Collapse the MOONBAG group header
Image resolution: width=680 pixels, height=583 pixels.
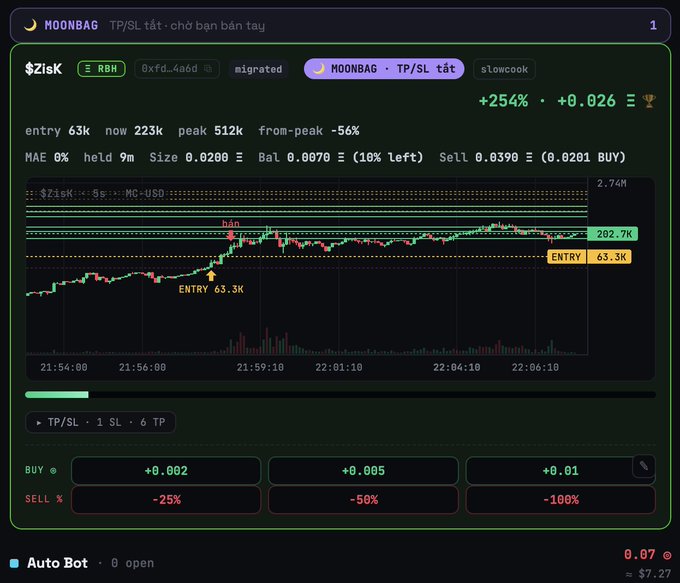(340, 25)
